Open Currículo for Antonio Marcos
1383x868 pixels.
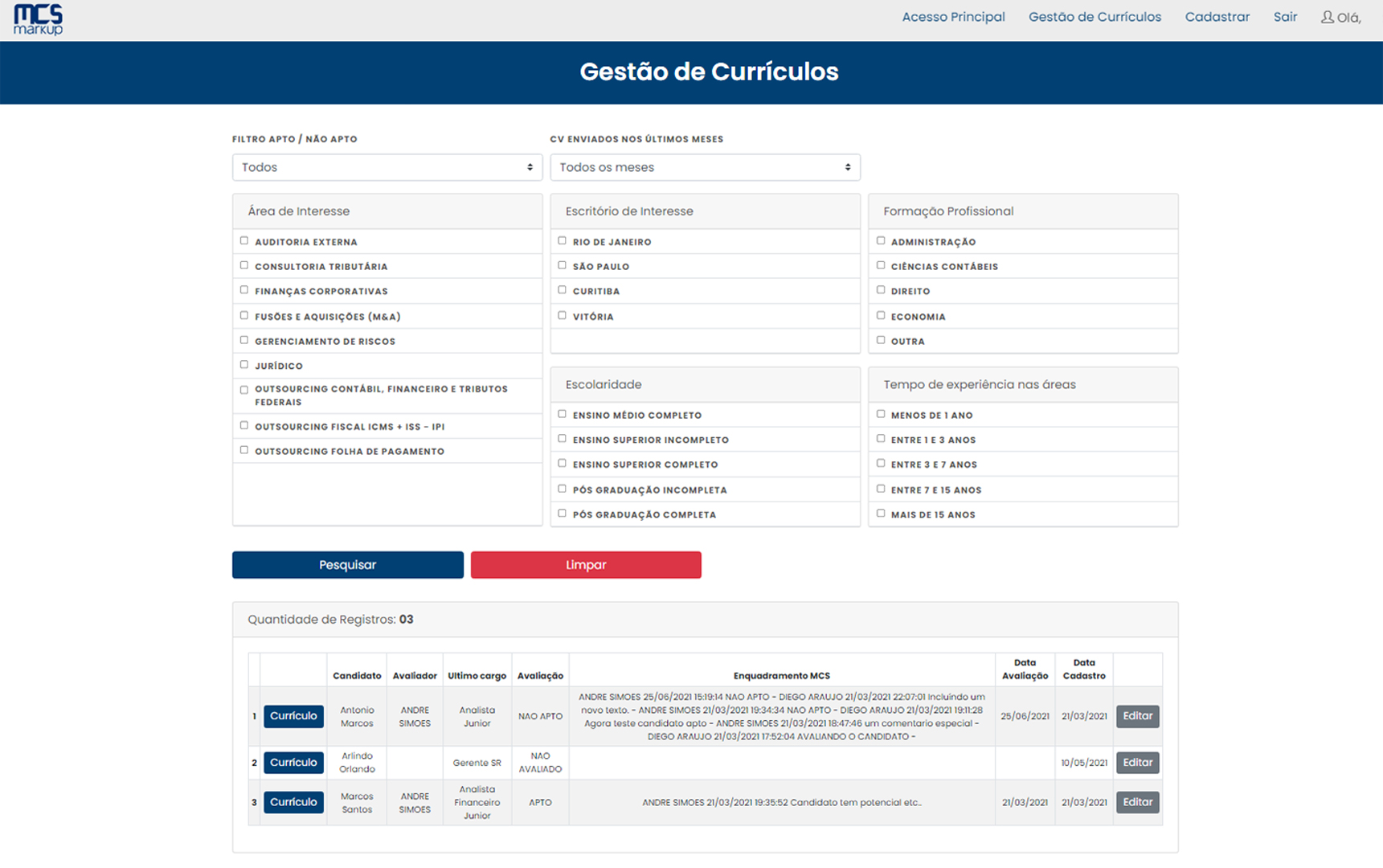point(293,716)
